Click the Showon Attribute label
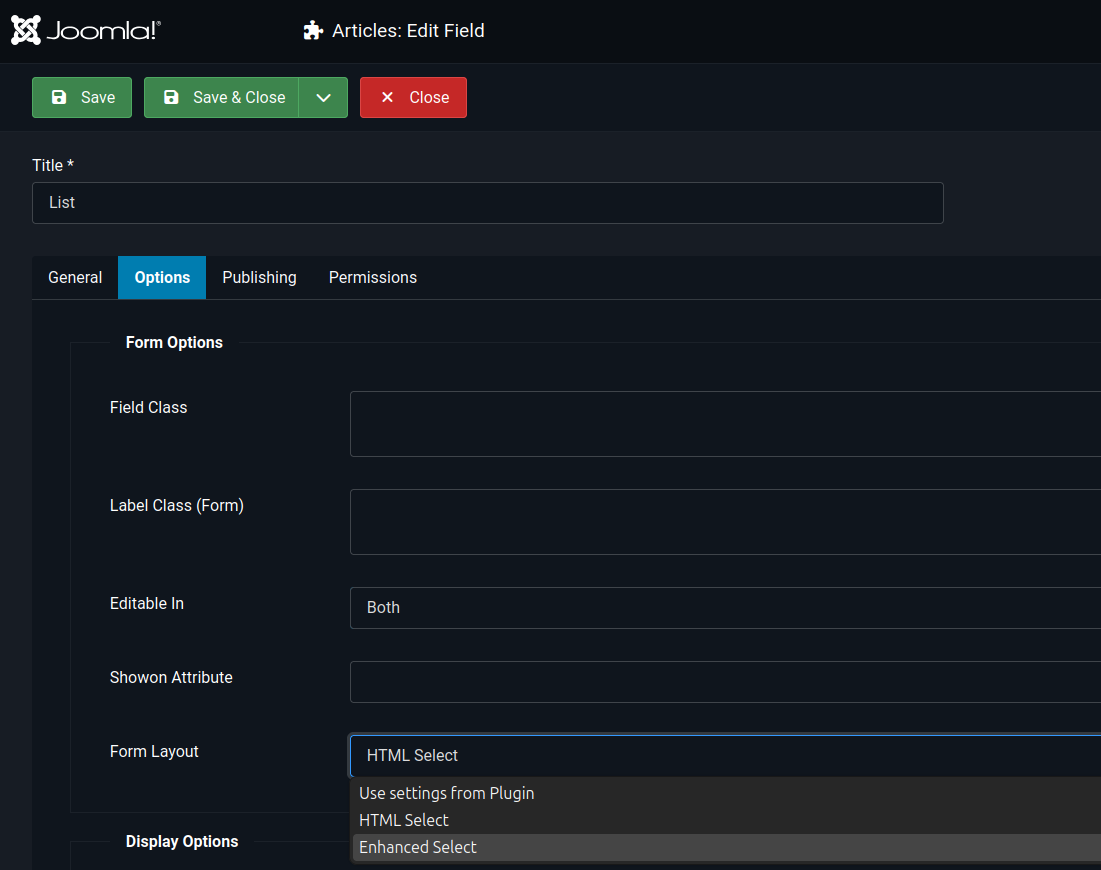Viewport: 1101px width, 870px height. 171,678
